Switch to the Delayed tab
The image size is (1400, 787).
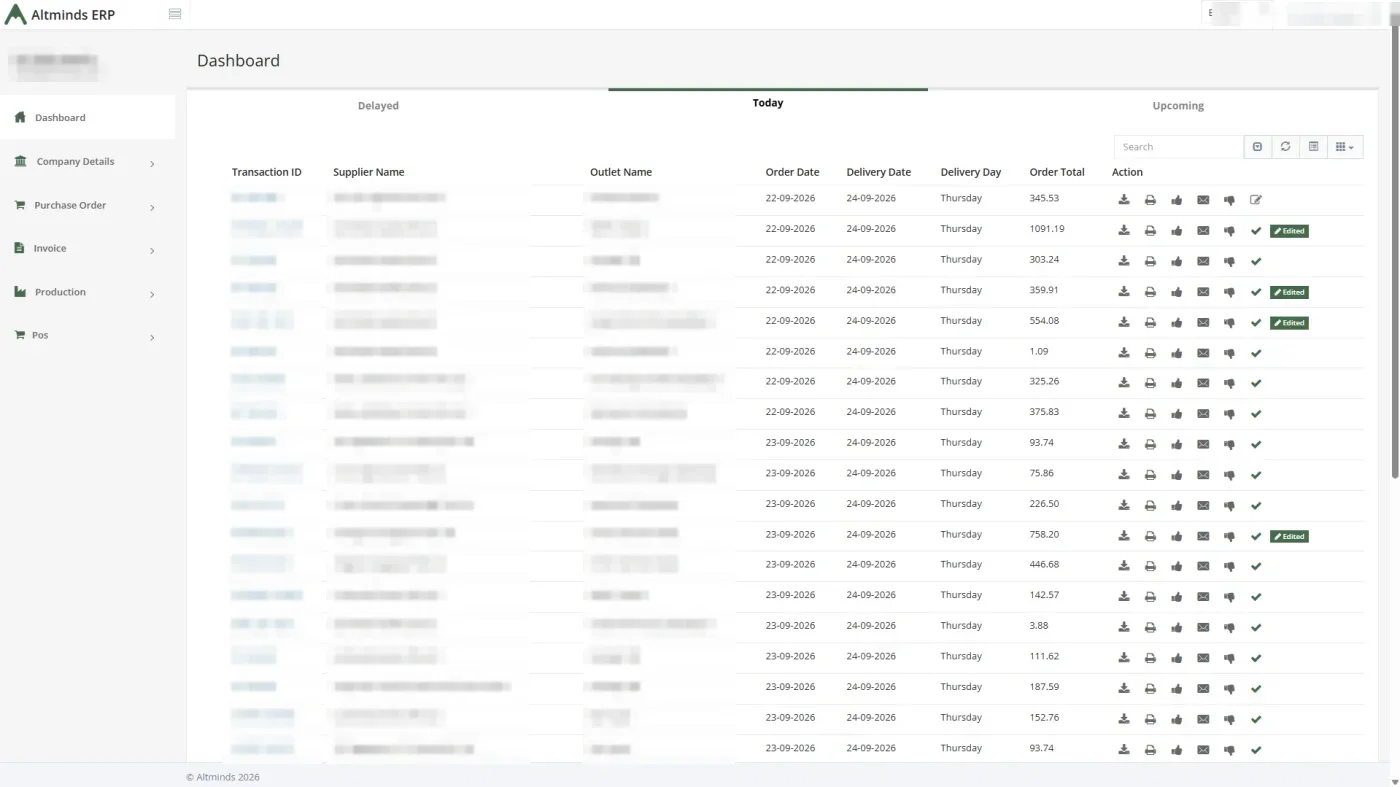click(x=378, y=106)
